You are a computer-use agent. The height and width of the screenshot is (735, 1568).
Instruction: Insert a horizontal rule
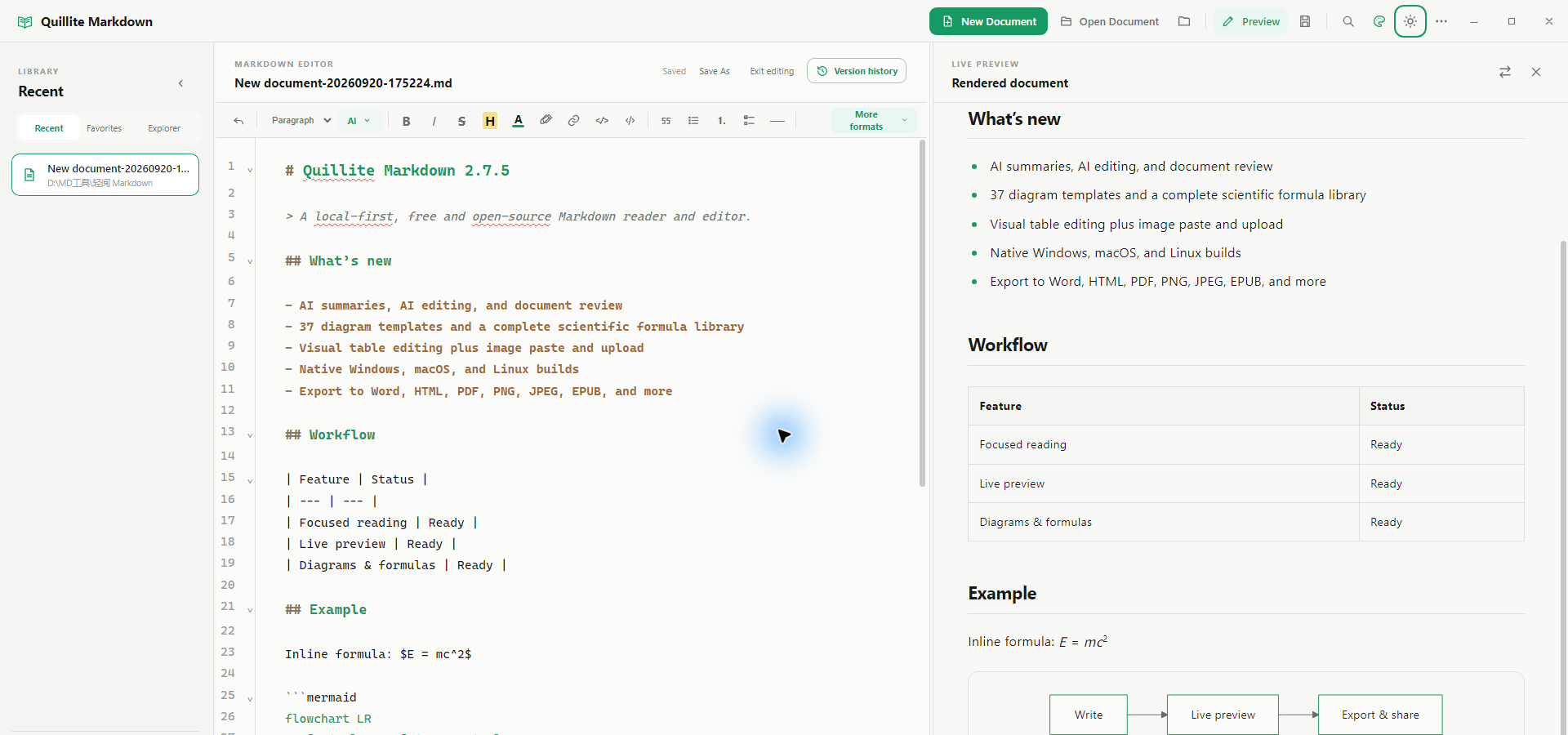pyautogui.click(x=777, y=121)
